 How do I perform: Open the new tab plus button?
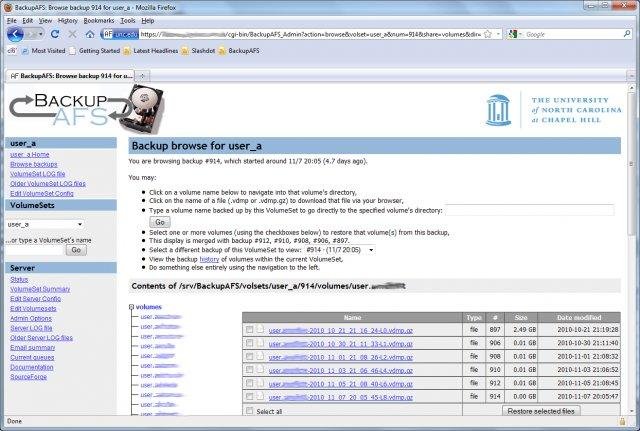point(142,76)
